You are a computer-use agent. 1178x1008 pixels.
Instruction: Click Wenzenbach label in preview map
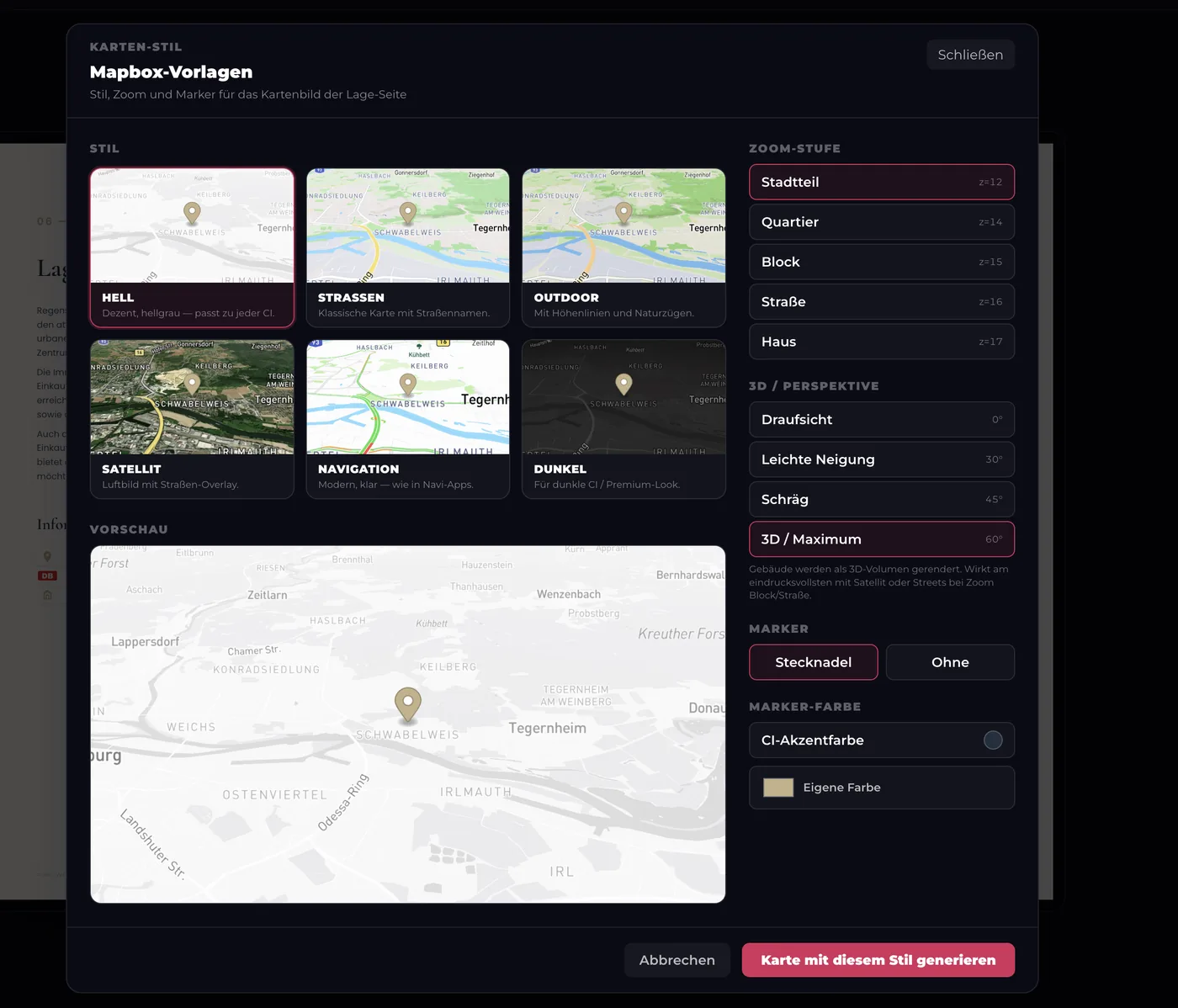(569, 594)
